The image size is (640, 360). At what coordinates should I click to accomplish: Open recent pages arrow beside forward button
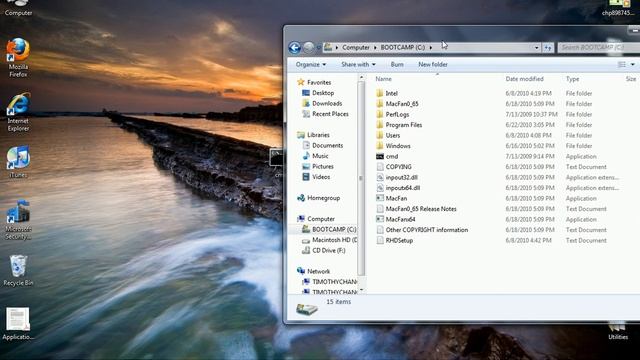point(318,48)
